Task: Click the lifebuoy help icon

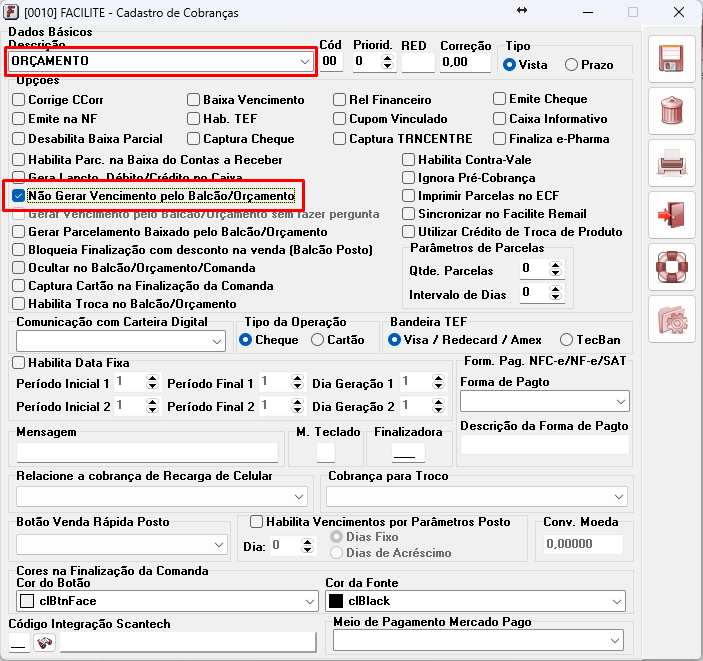Action: 671,267
